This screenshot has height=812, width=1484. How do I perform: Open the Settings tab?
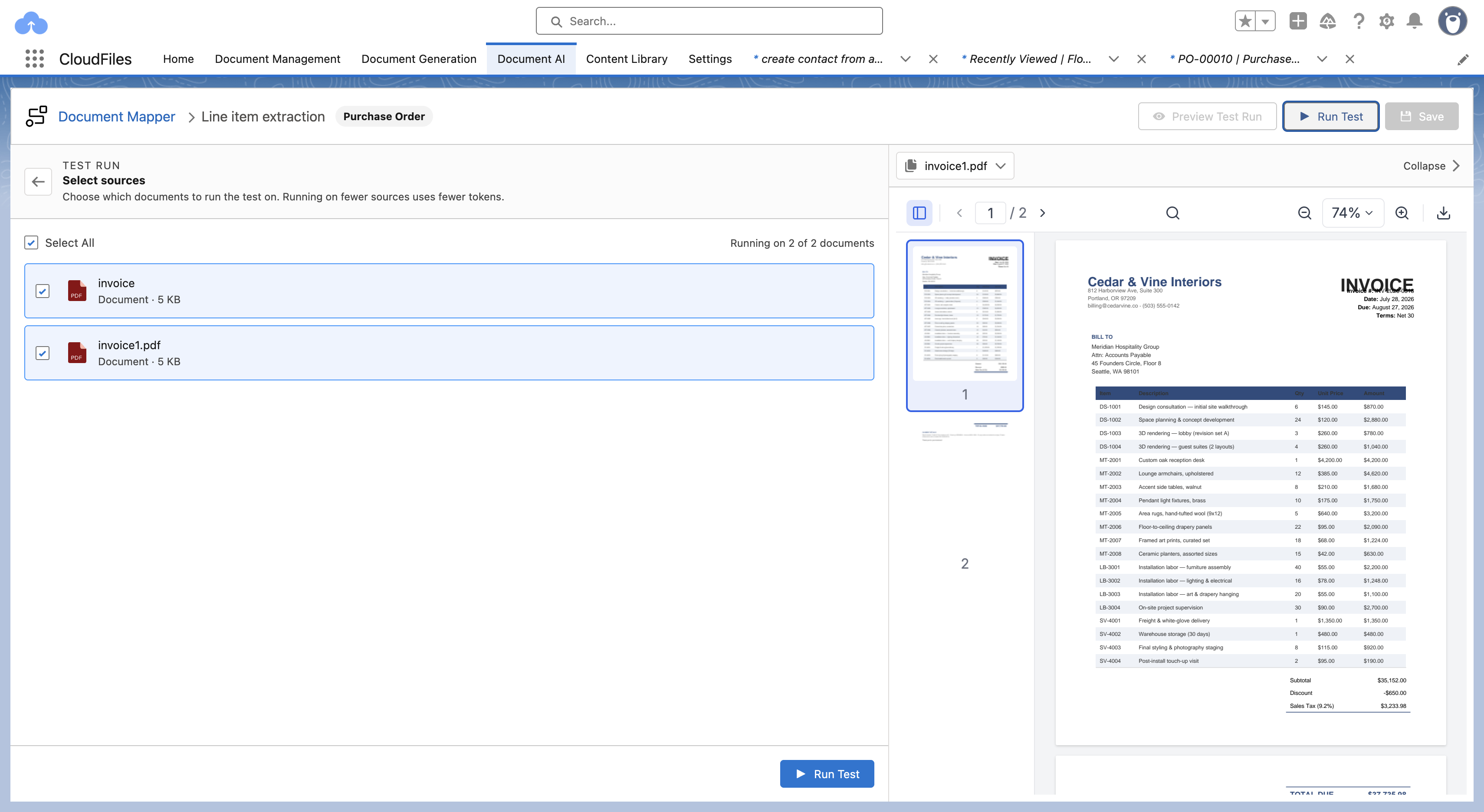tap(710, 59)
